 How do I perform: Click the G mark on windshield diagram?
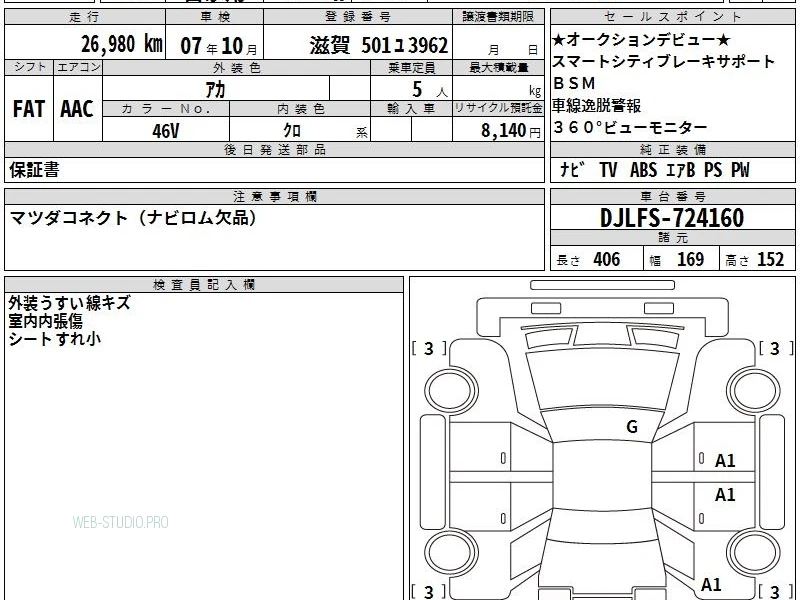632,426
